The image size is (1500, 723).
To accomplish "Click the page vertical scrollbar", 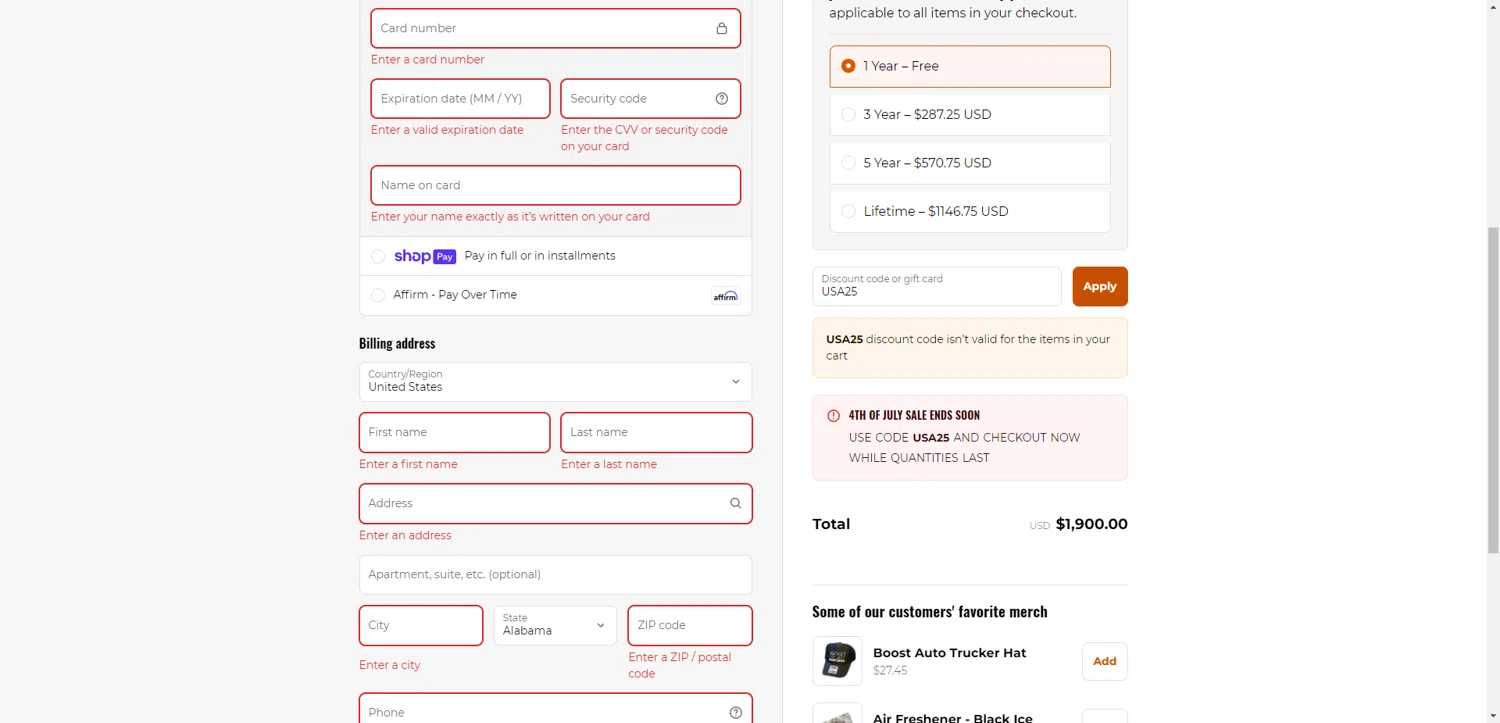I will (1493, 390).
